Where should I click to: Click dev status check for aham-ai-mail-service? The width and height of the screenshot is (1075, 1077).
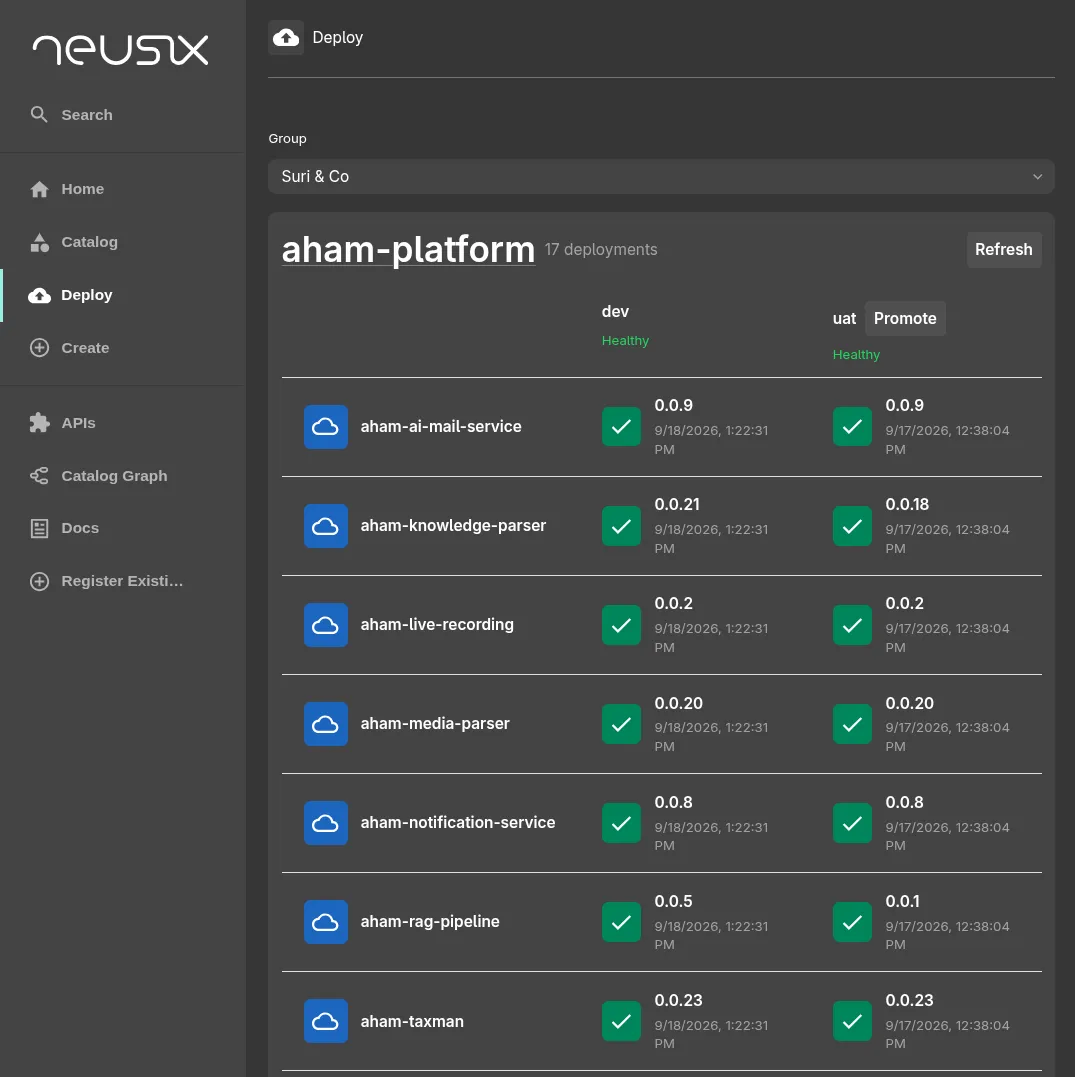(x=621, y=427)
